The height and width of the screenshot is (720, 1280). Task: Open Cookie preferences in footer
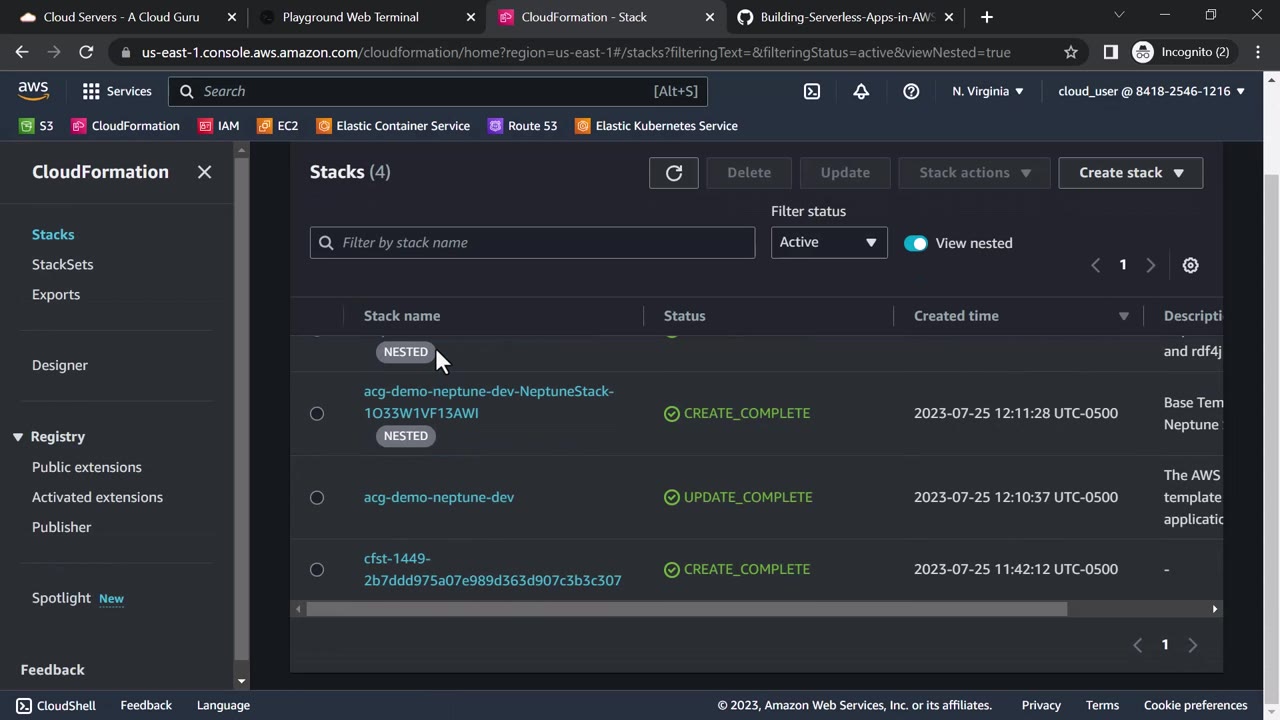point(1195,705)
